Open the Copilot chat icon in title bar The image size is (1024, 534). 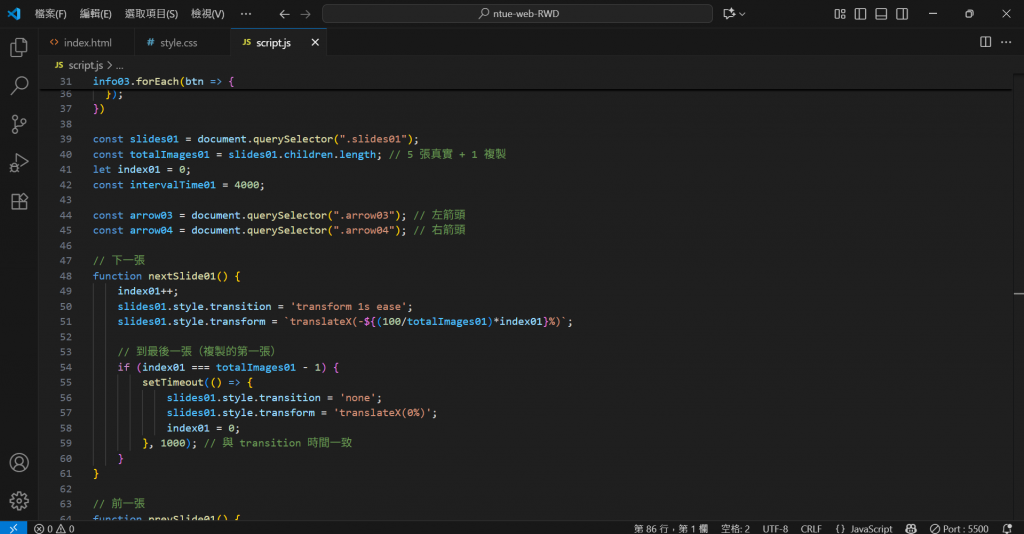point(729,14)
